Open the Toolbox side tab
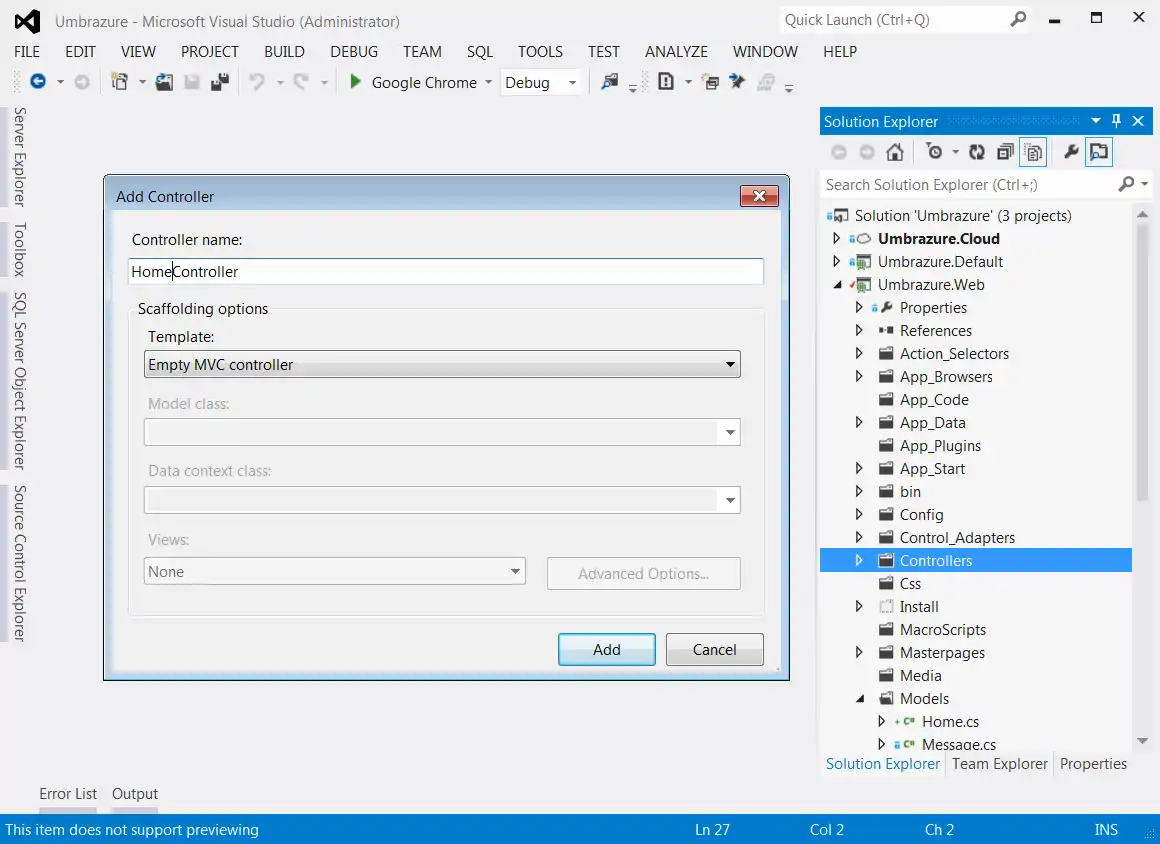Viewport: 1160px width, 844px height. click(x=20, y=249)
